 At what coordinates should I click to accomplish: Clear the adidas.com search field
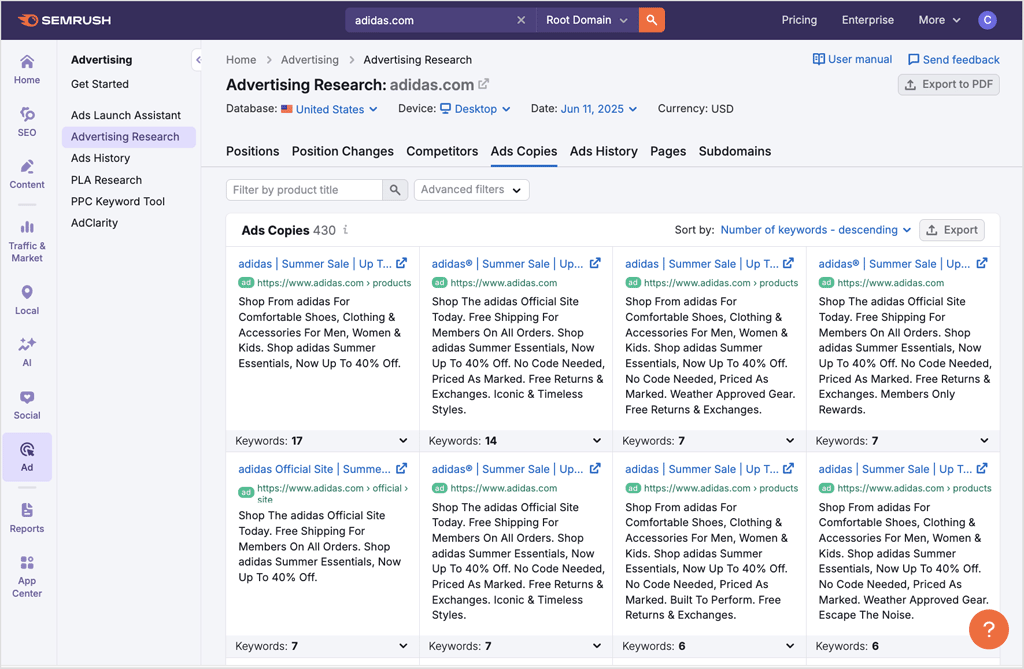(x=521, y=20)
